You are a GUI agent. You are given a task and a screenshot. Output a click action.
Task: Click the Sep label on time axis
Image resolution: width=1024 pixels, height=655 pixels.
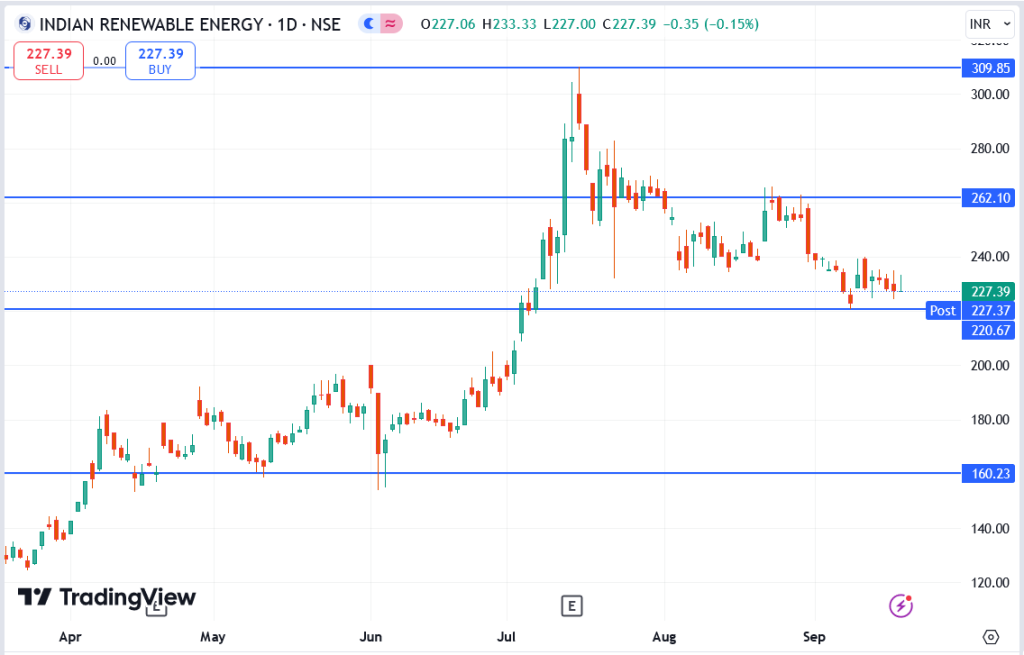[814, 637]
